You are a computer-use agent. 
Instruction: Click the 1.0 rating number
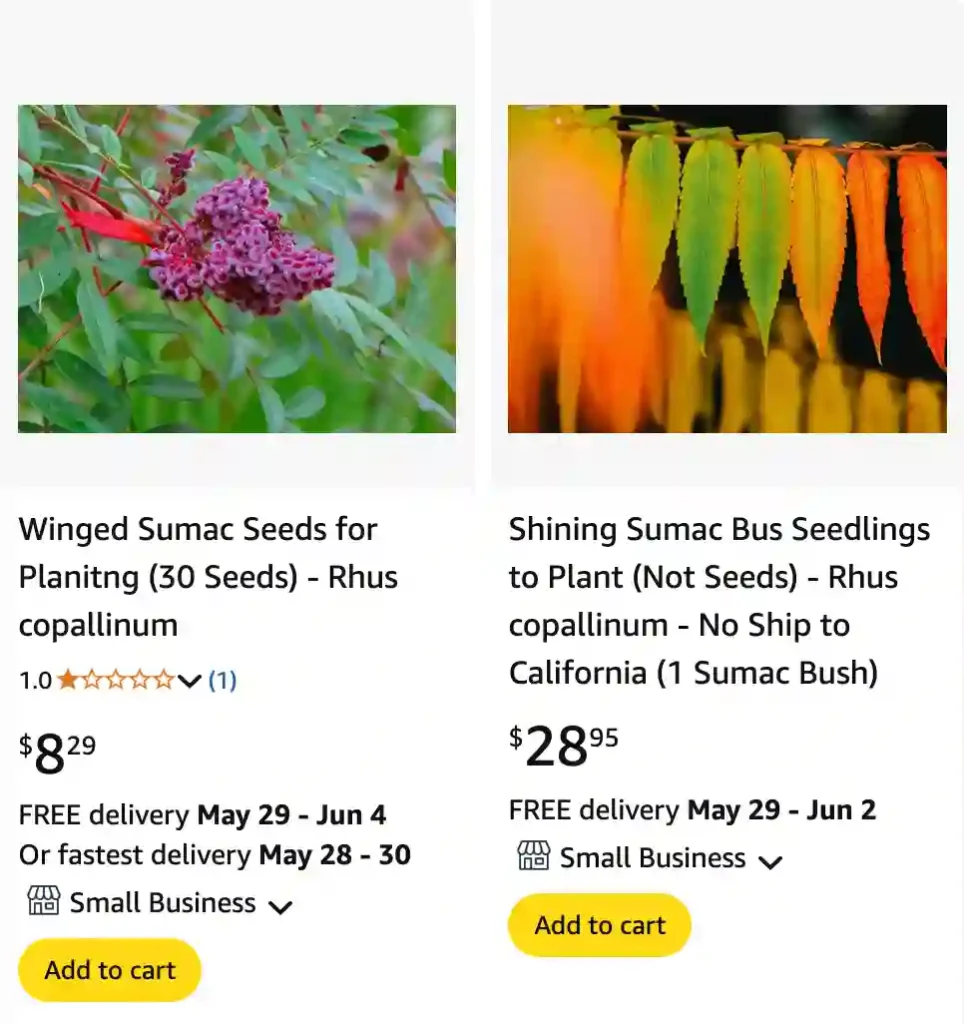click(x=35, y=681)
